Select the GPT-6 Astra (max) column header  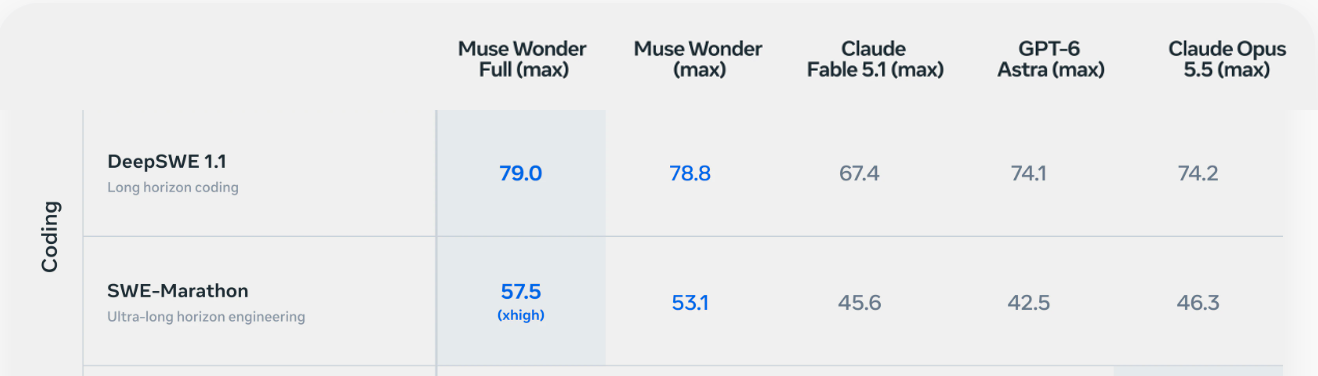coord(1051,60)
